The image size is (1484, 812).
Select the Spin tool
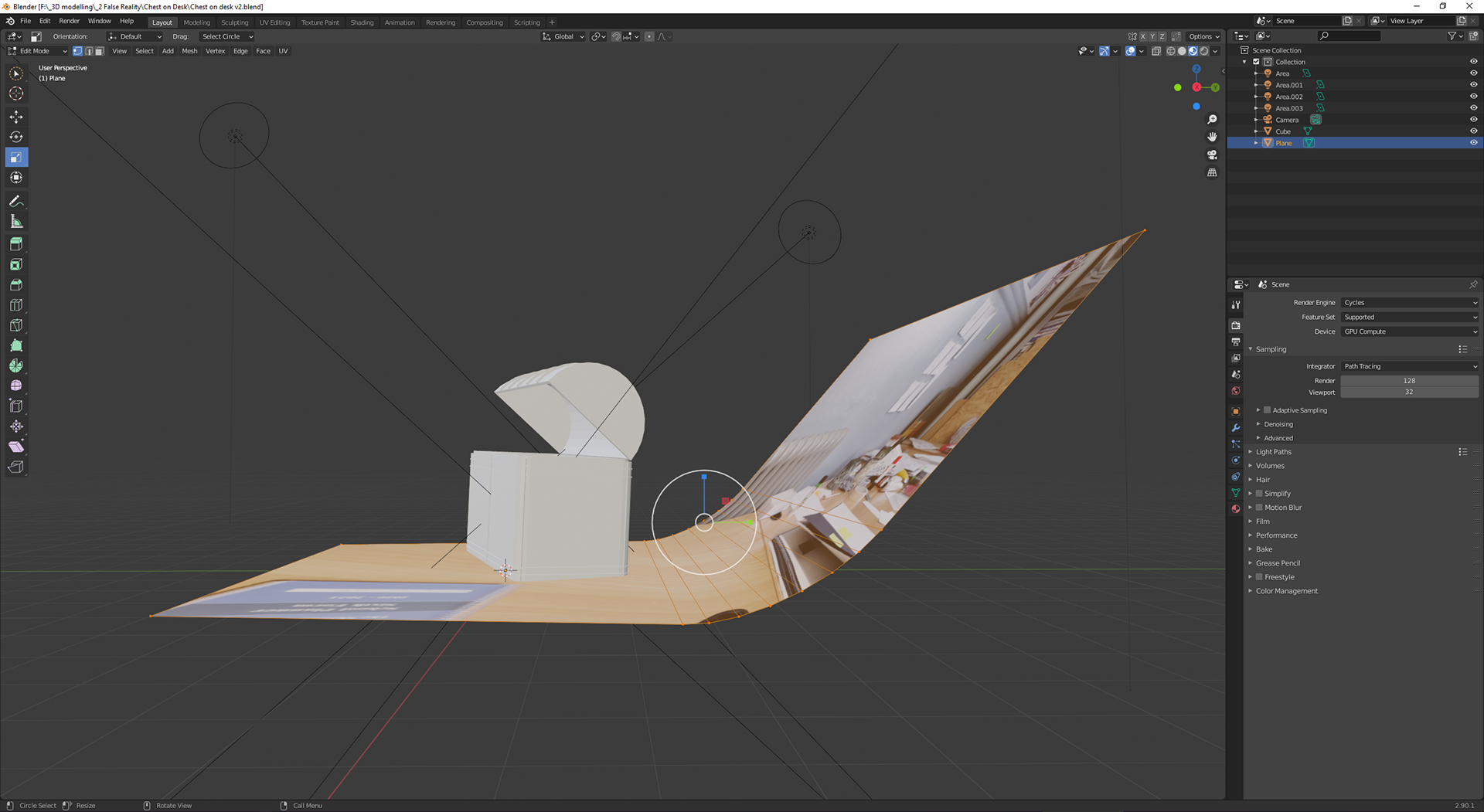click(x=16, y=365)
